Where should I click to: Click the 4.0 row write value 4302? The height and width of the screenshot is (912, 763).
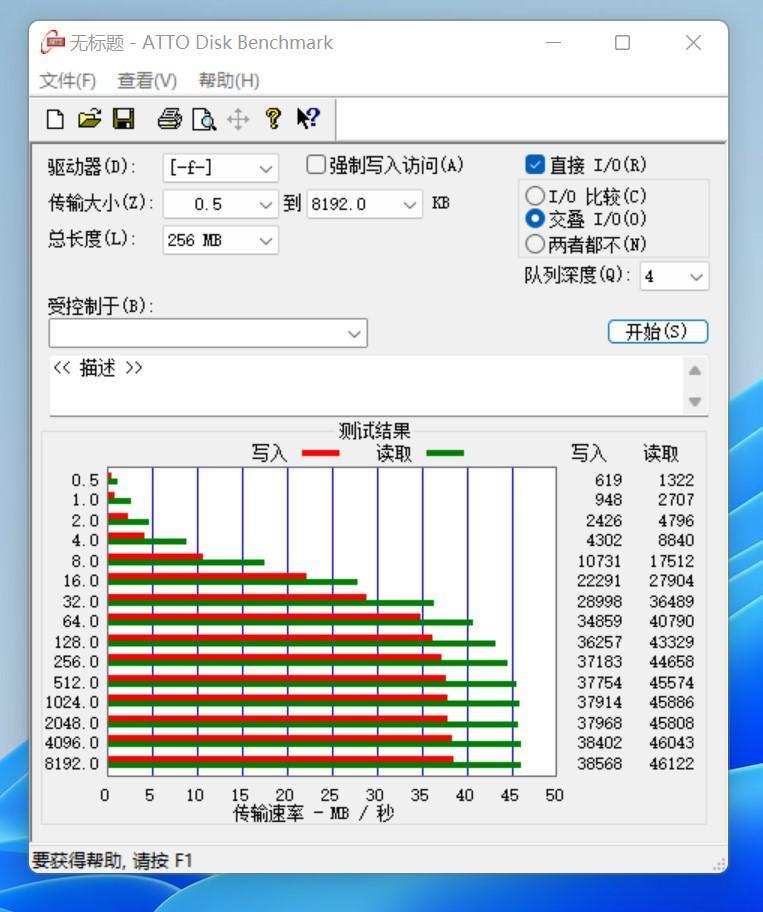coord(604,541)
